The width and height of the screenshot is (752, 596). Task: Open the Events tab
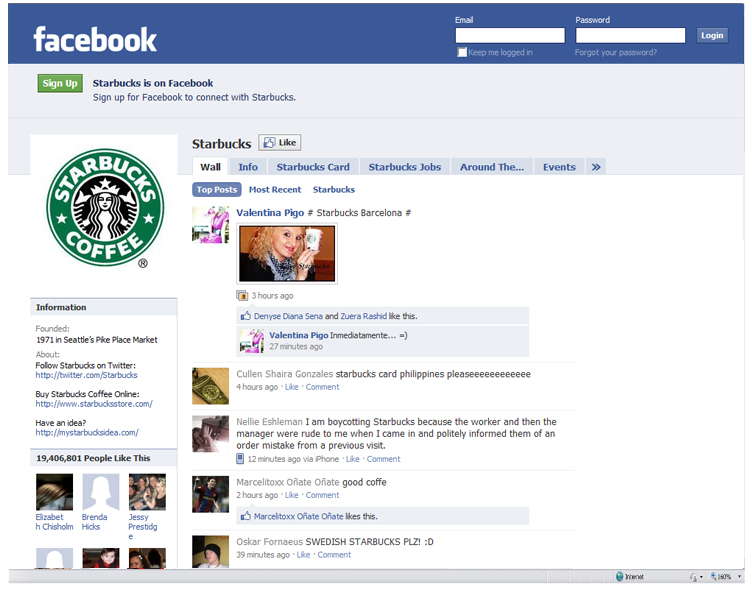tap(559, 167)
